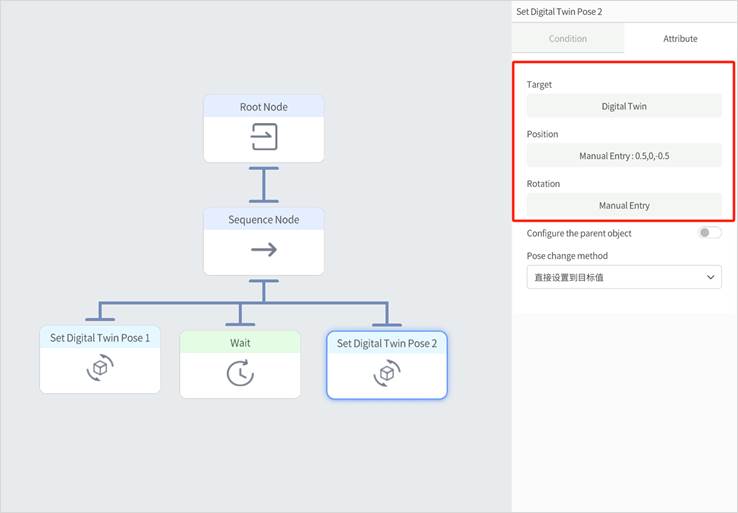Open the Attribute tab
738x513 pixels.
680,39
